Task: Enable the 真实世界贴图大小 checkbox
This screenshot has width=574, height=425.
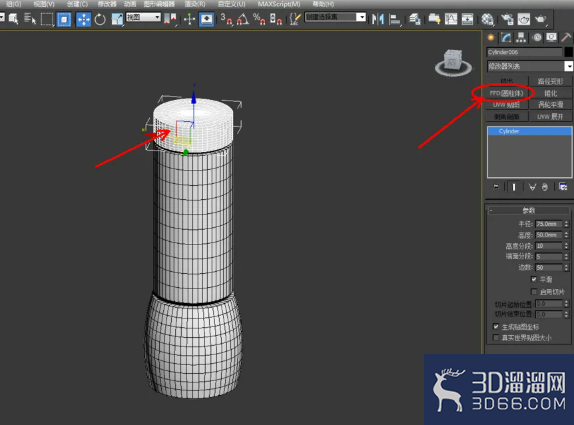Action: click(496, 338)
